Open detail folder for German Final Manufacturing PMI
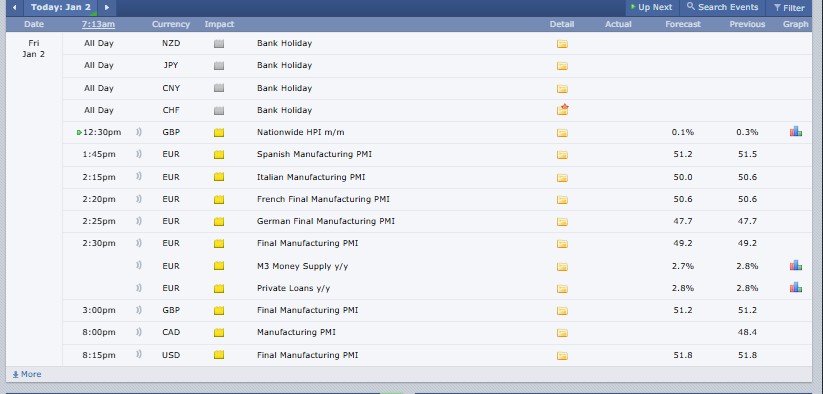This screenshot has width=823, height=394. click(562, 221)
